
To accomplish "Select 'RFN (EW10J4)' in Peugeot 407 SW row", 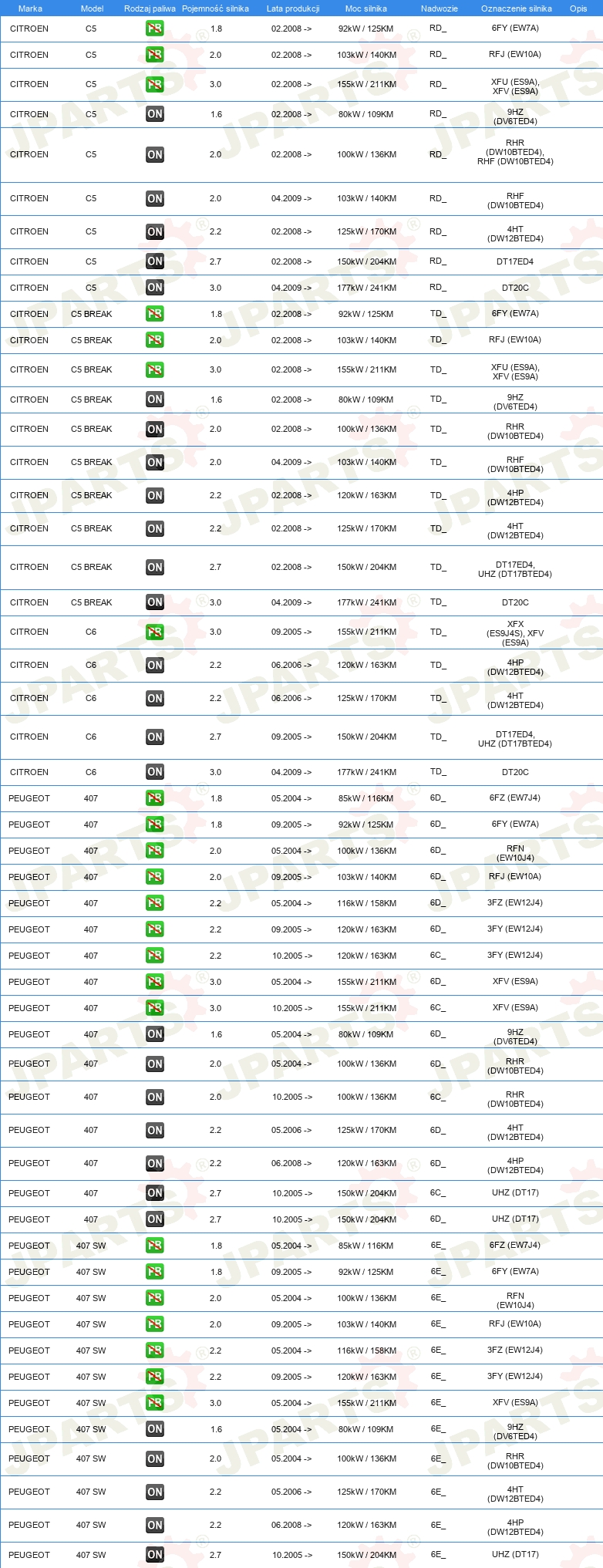I will pyautogui.click(x=515, y=1300).
